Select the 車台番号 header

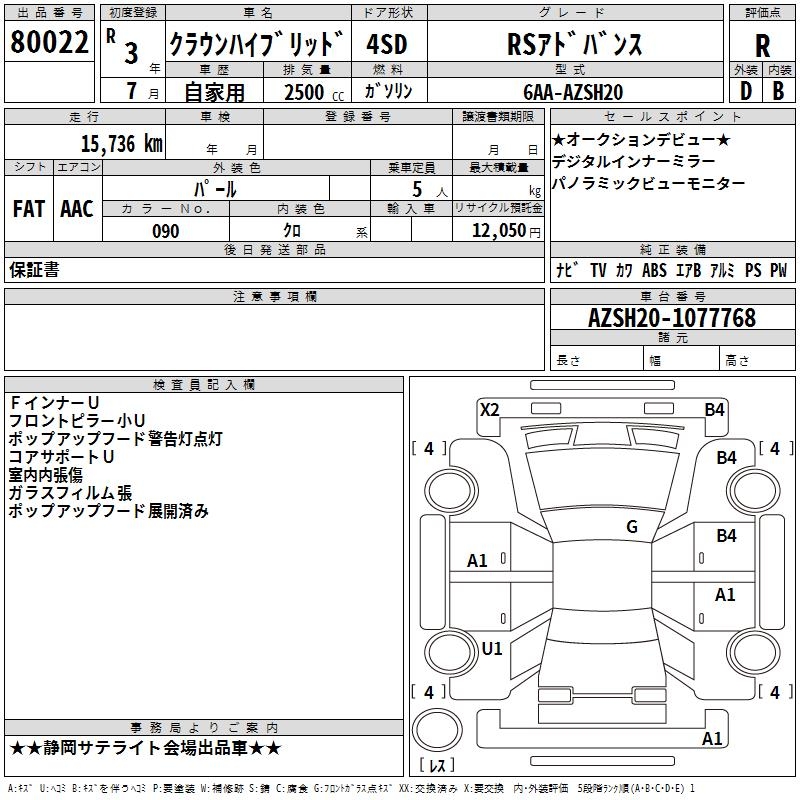(x=672, y=296)
